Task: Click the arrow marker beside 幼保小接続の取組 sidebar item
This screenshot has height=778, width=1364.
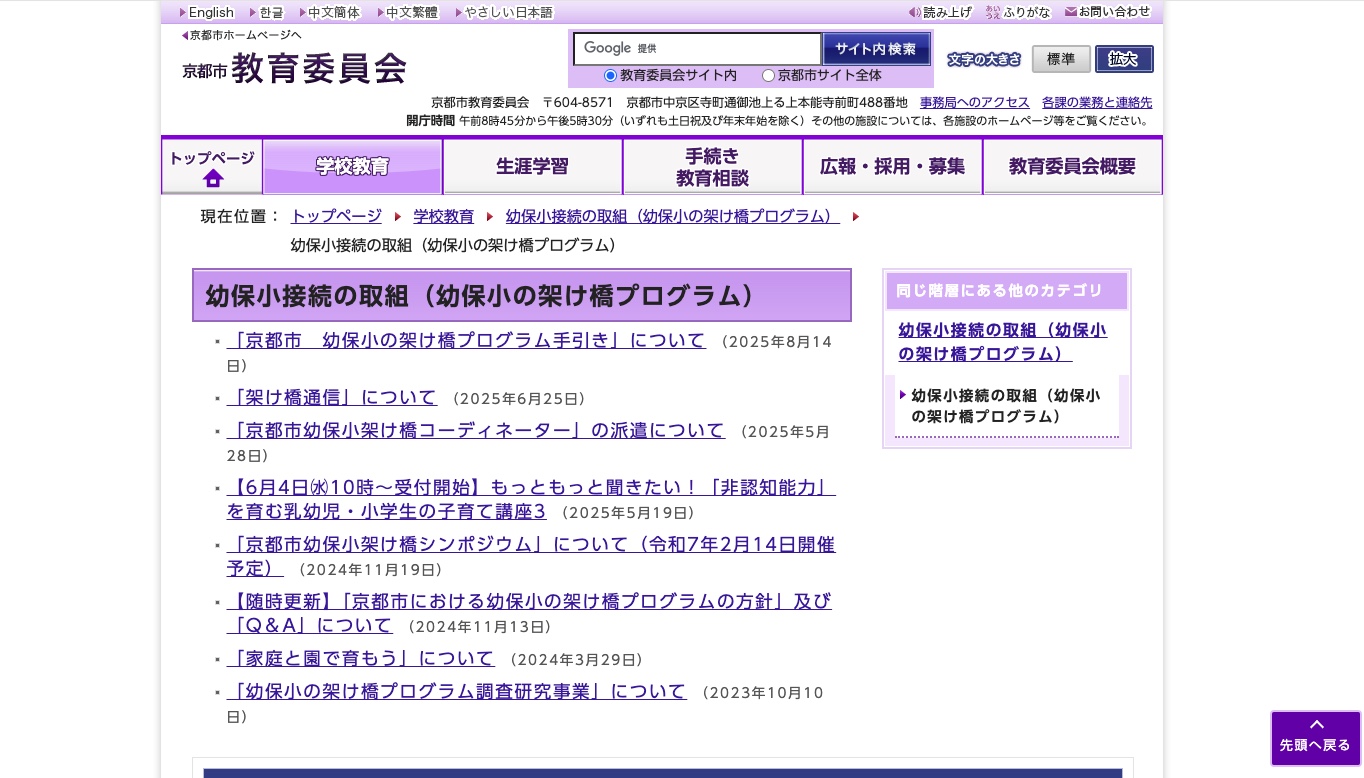Action: pyautogui.click(x=903, y=395)
